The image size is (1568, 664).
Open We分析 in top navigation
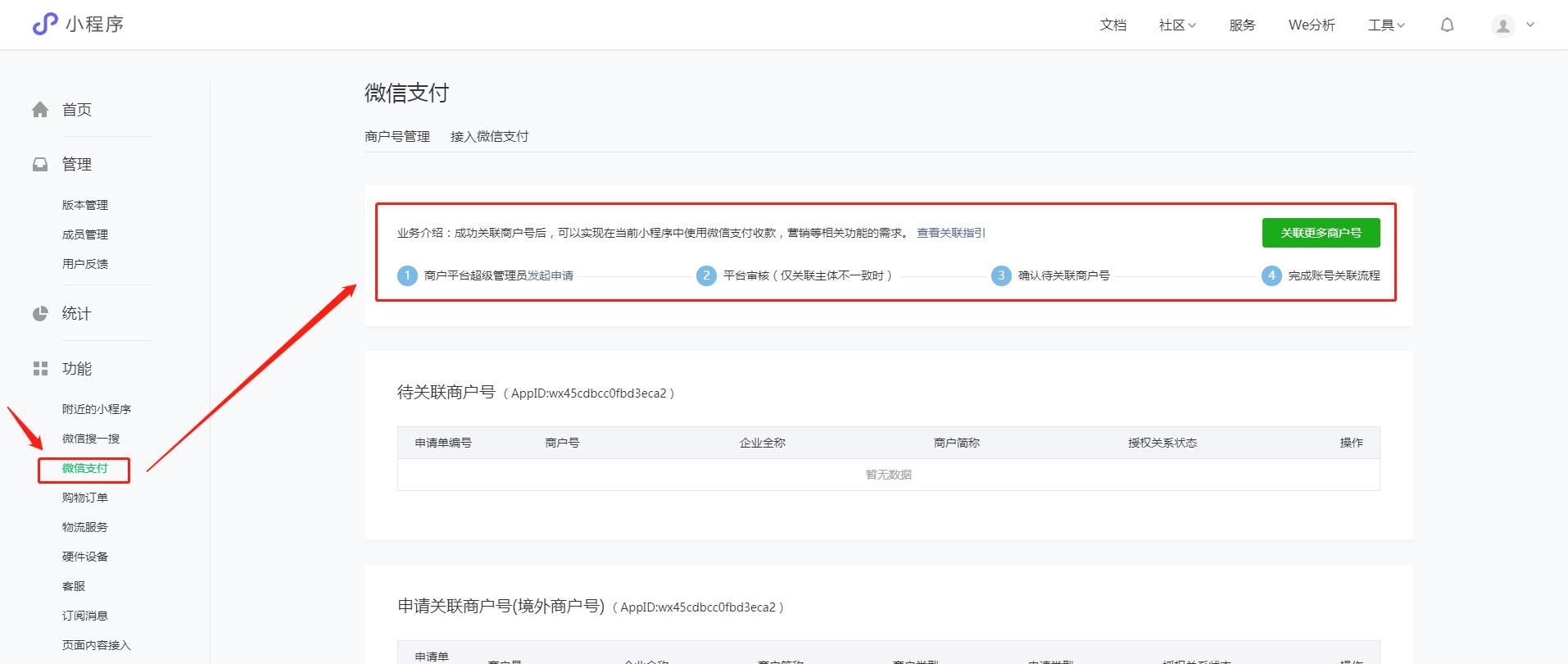[1312, 25]
